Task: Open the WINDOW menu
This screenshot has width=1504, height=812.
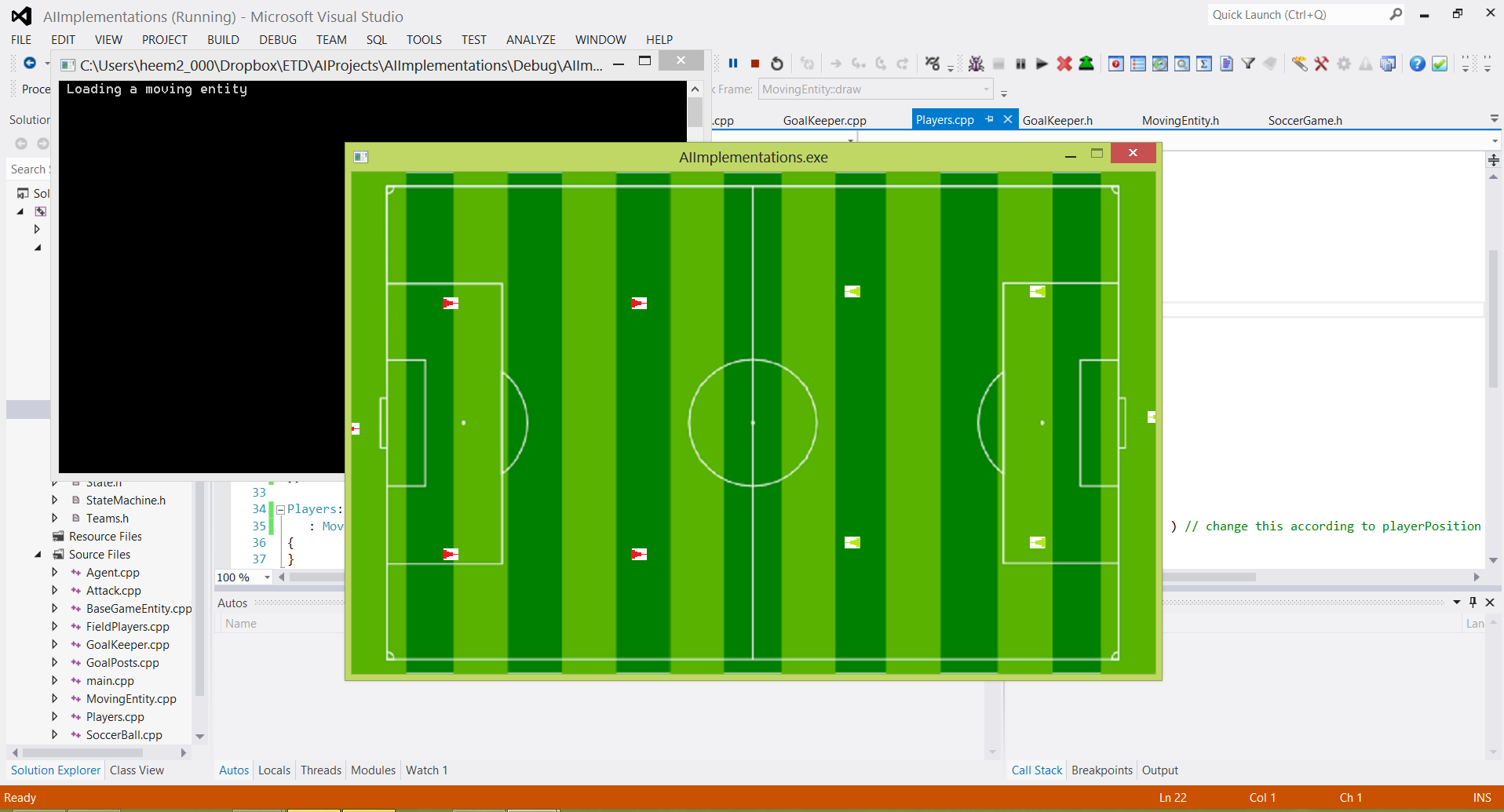Action: pos(601,39)
